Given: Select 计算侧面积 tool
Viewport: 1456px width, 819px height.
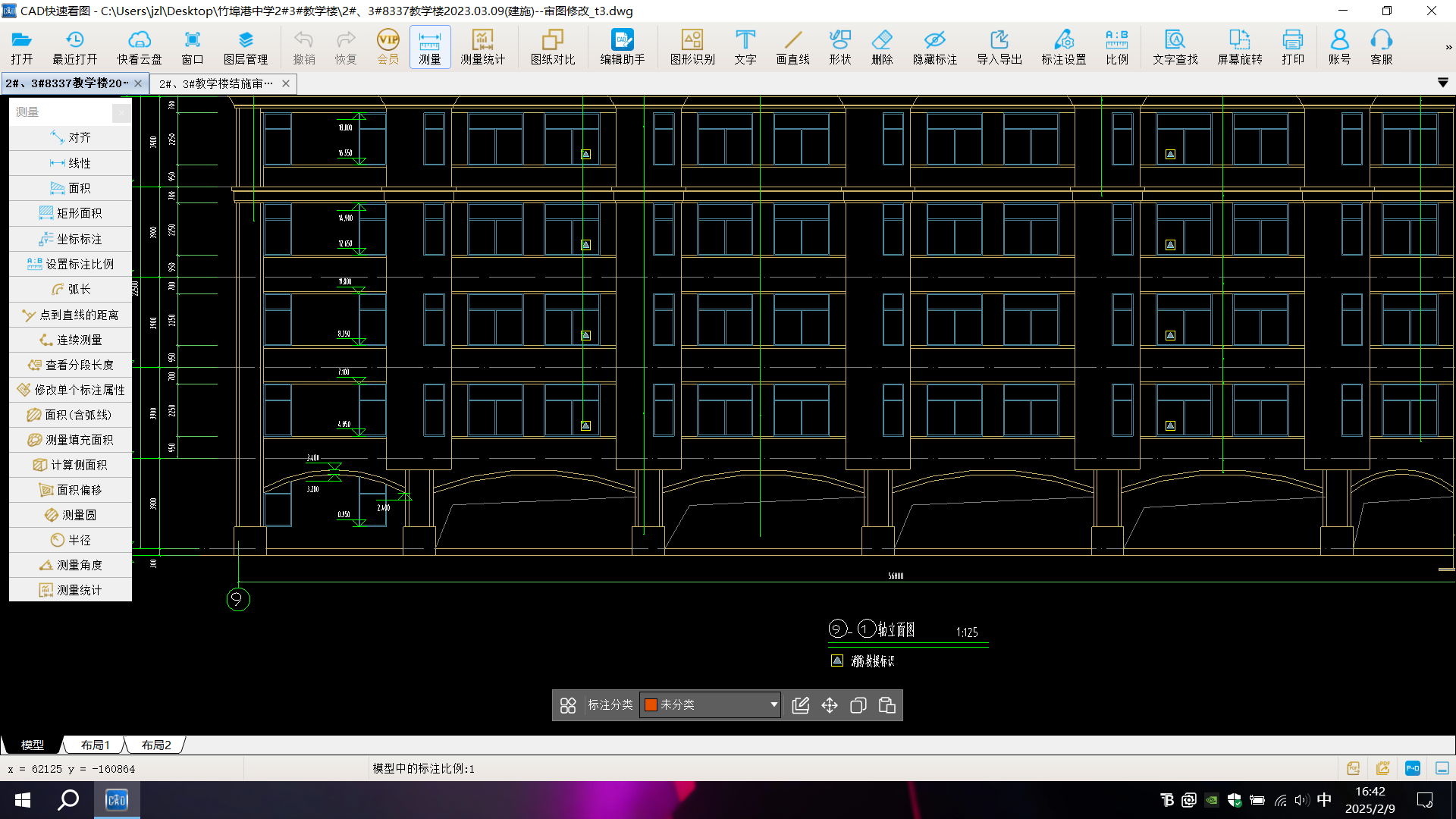Looking at the screenshot, I should (x=71, y=465).
